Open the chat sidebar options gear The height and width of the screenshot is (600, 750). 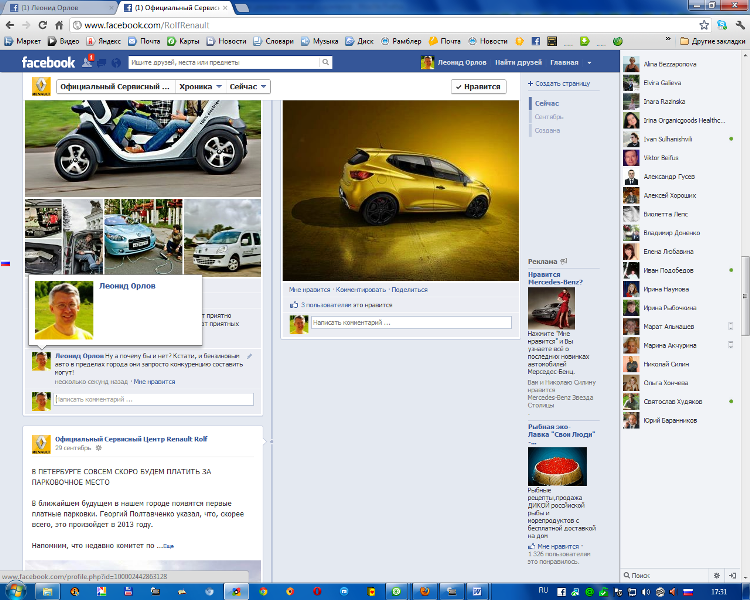pos(717,575)
